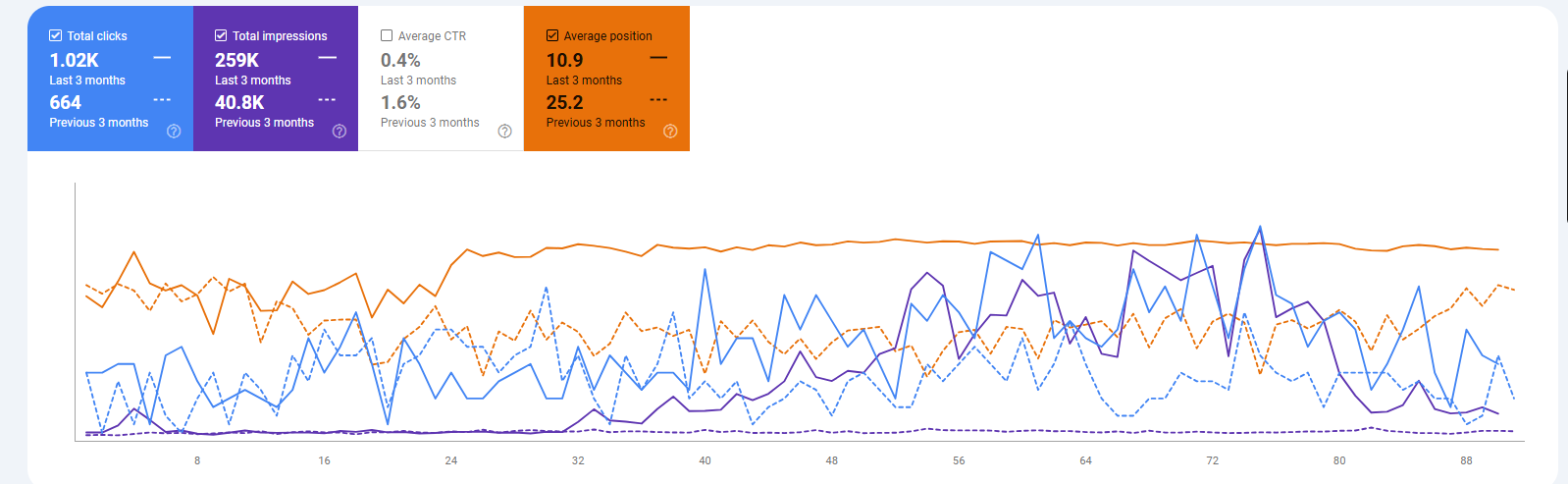The image size is (1568, 484).
Task: Enable the Average CTR checkbox
Action: (387, 35)
